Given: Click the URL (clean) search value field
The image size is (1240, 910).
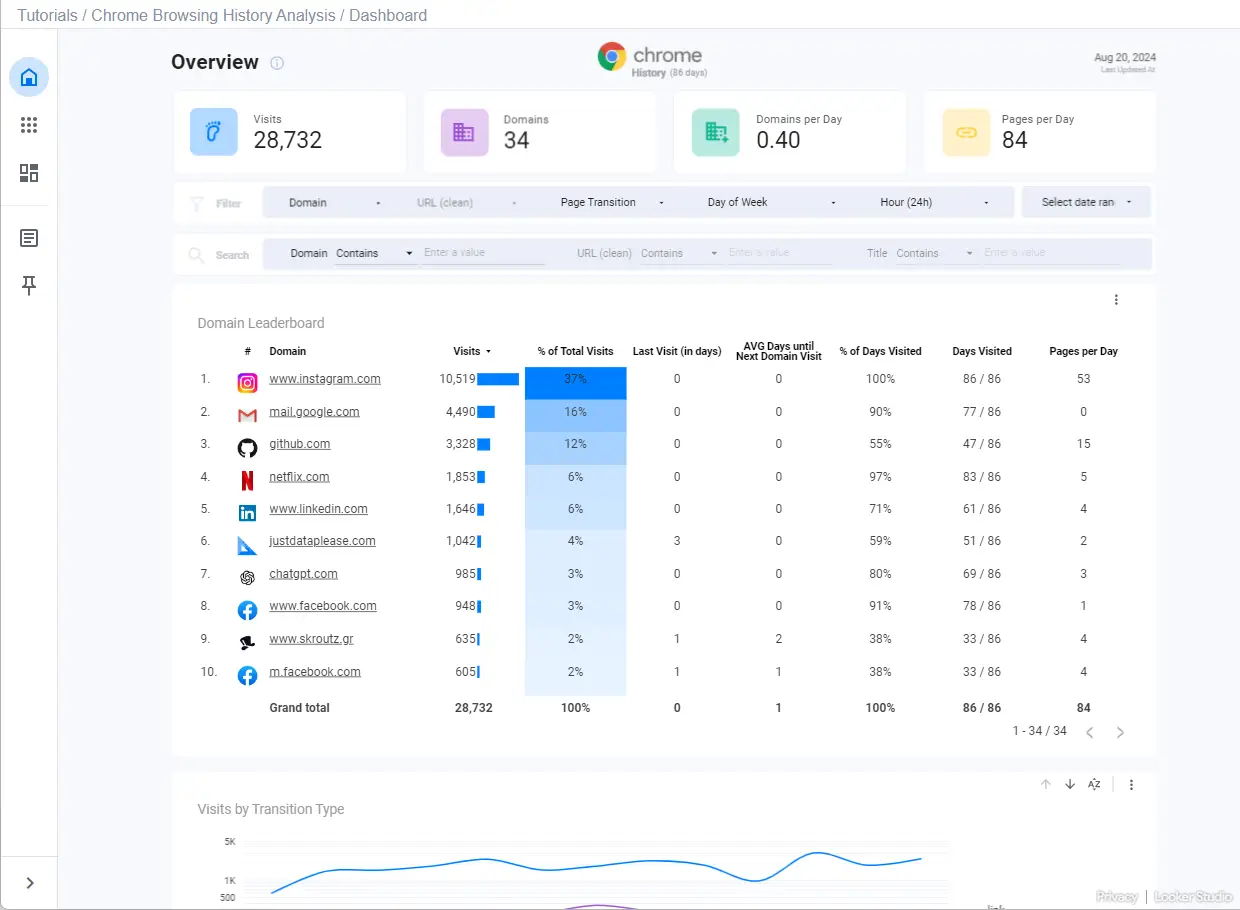Looking at the screenshot, I should tap(780, 253).
